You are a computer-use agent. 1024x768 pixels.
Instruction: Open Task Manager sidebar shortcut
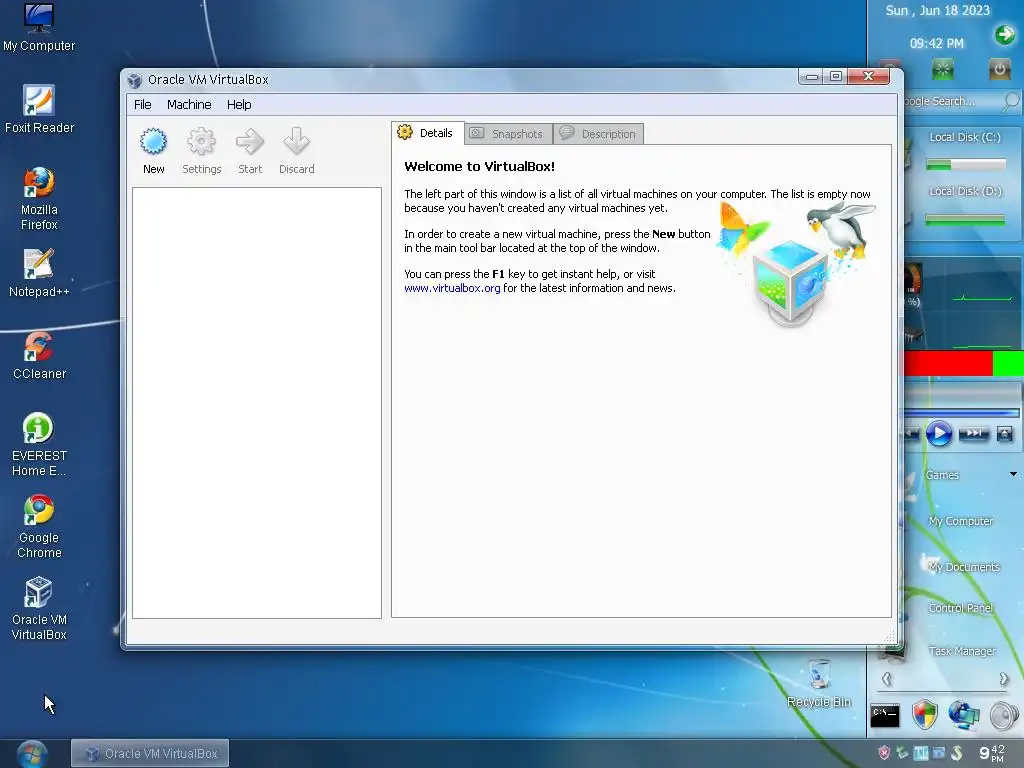pyautogui.click(x=961, y=651)
